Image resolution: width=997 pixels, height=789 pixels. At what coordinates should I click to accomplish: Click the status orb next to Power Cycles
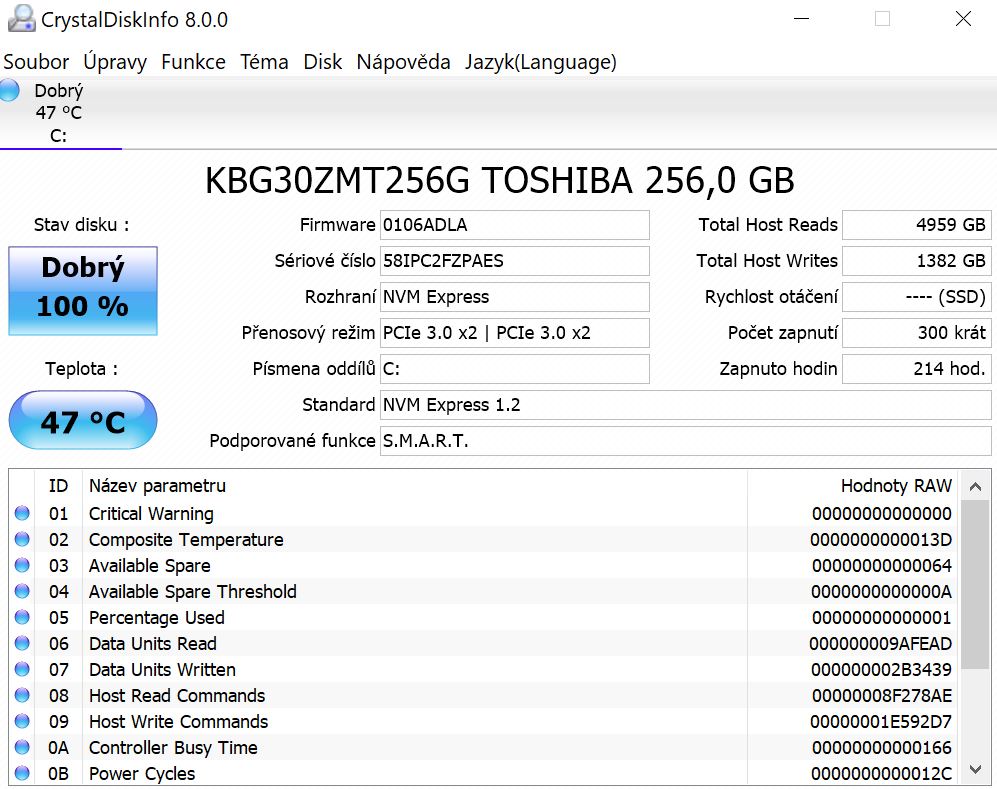pos(22,774)
